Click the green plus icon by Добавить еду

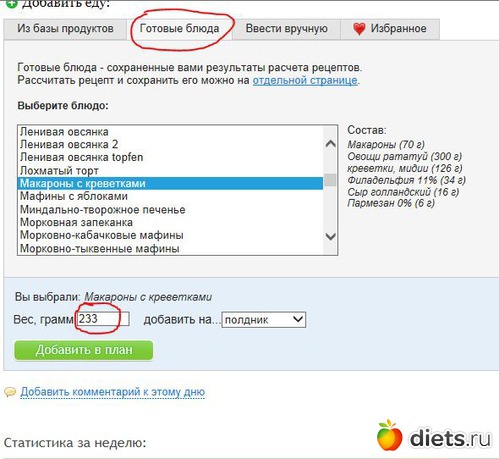pos(12,4)
